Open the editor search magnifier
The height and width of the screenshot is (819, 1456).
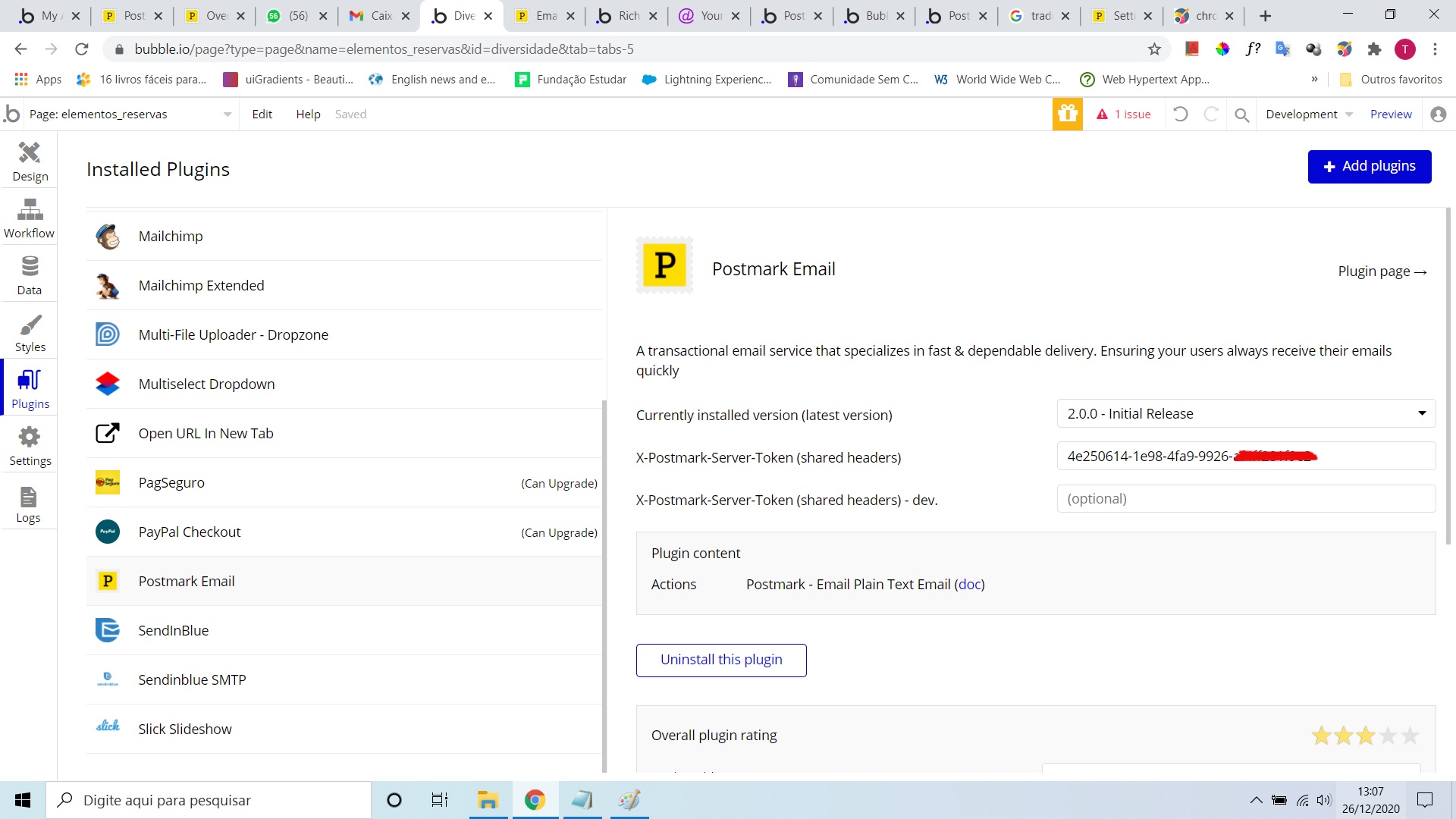1241,115
